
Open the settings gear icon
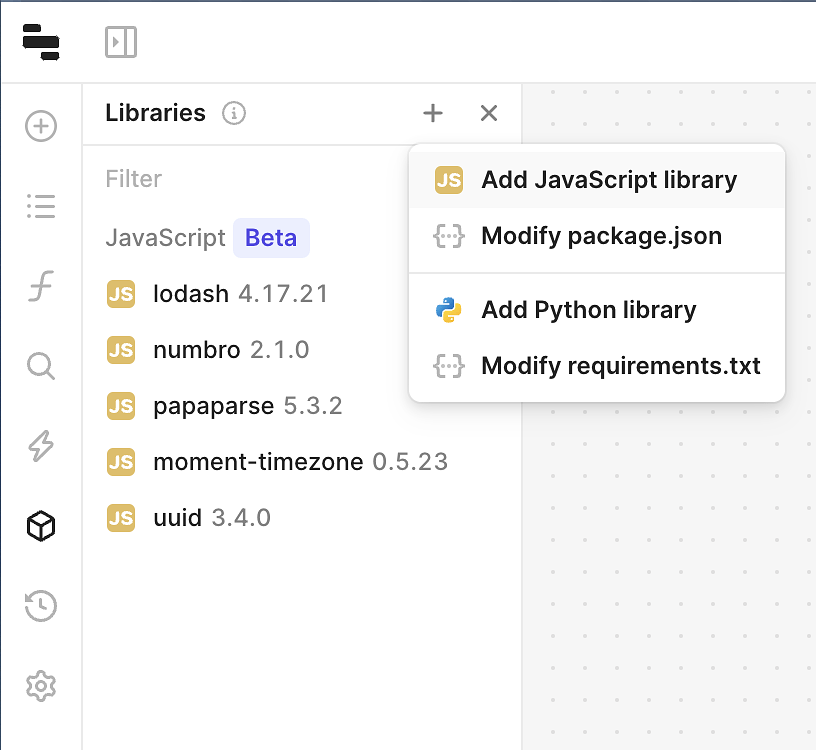tap(40, 686)
